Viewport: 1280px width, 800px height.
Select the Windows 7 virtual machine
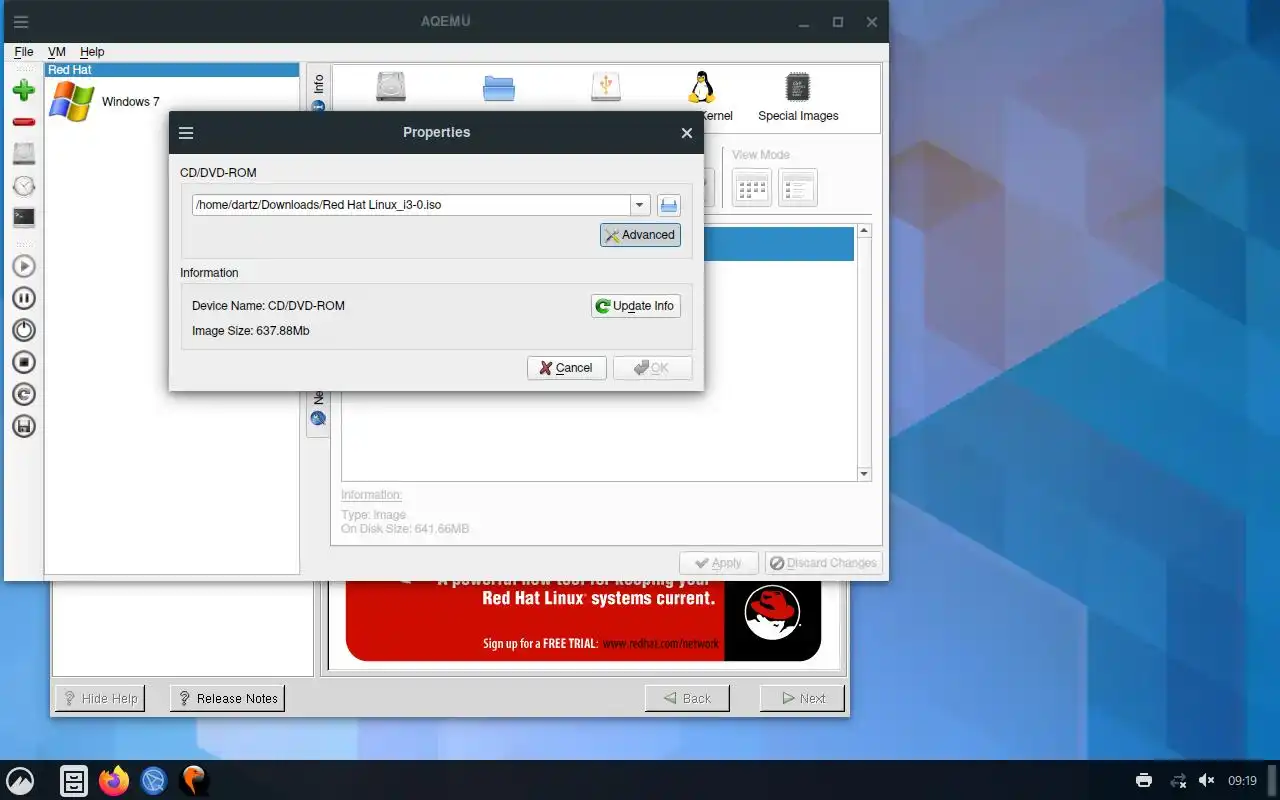click(172, 101)
